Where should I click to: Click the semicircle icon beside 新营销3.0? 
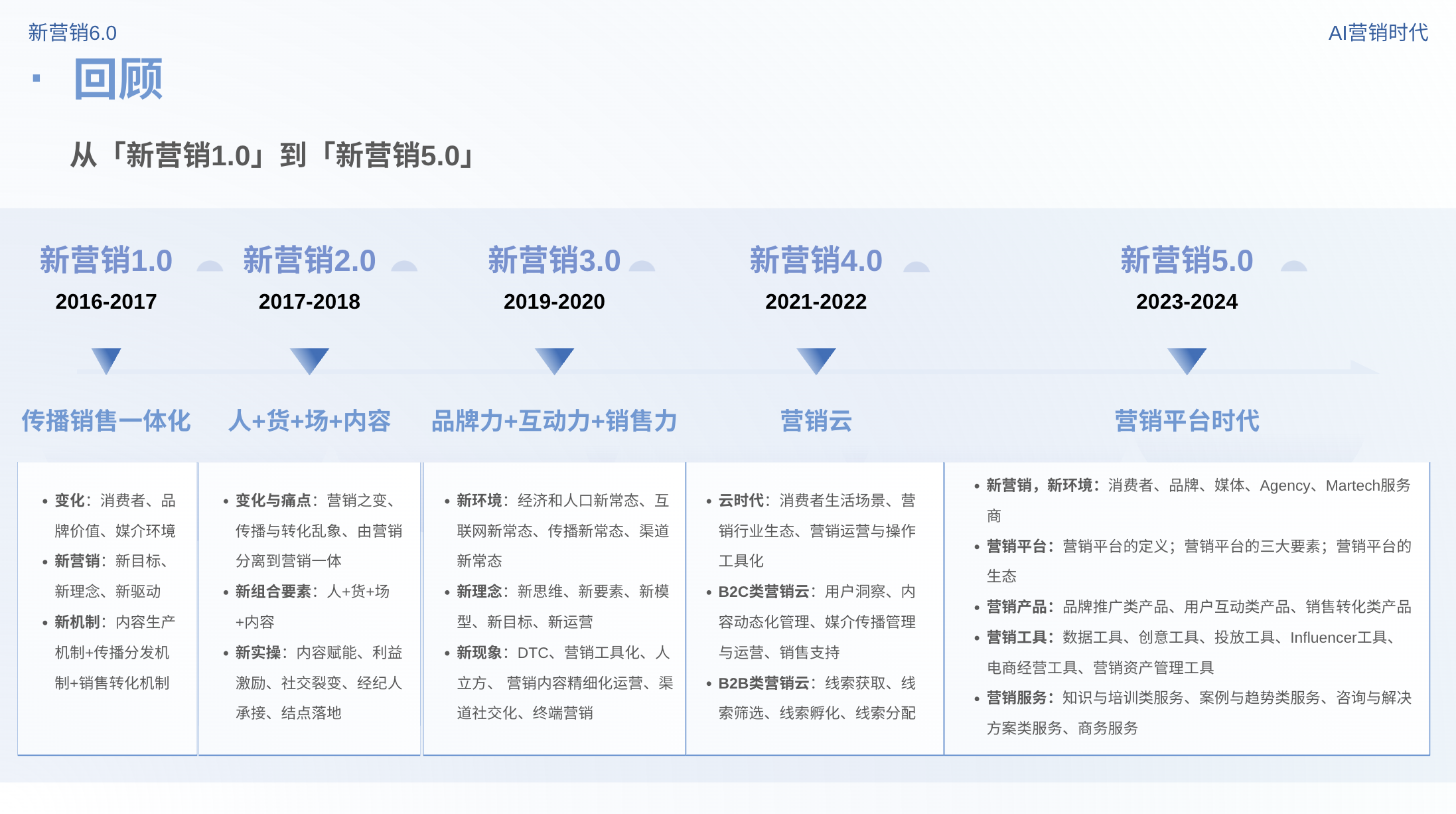click(642, 266)
